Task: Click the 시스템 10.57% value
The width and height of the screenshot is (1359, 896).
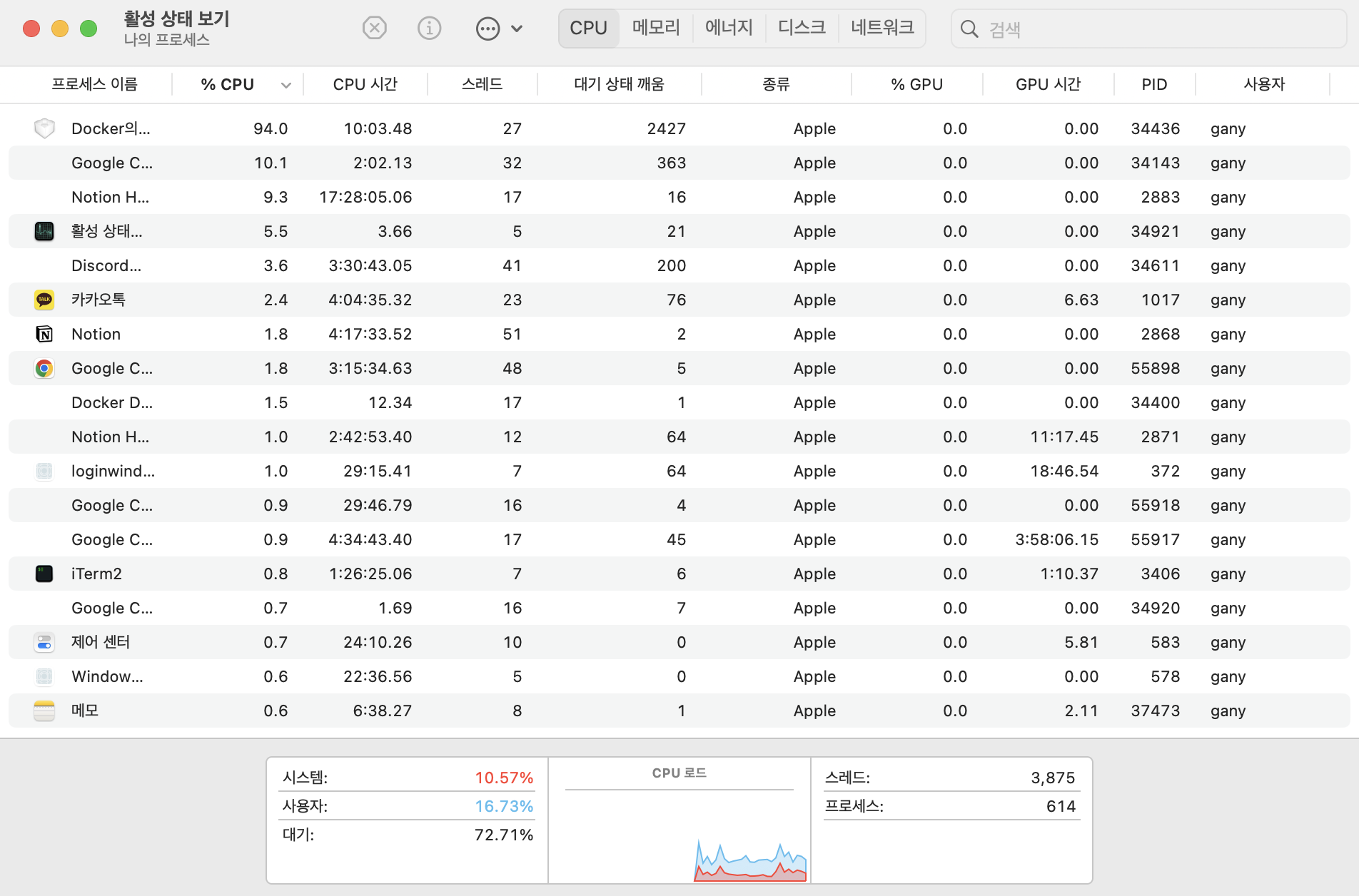Action: (x=504, y=778)
